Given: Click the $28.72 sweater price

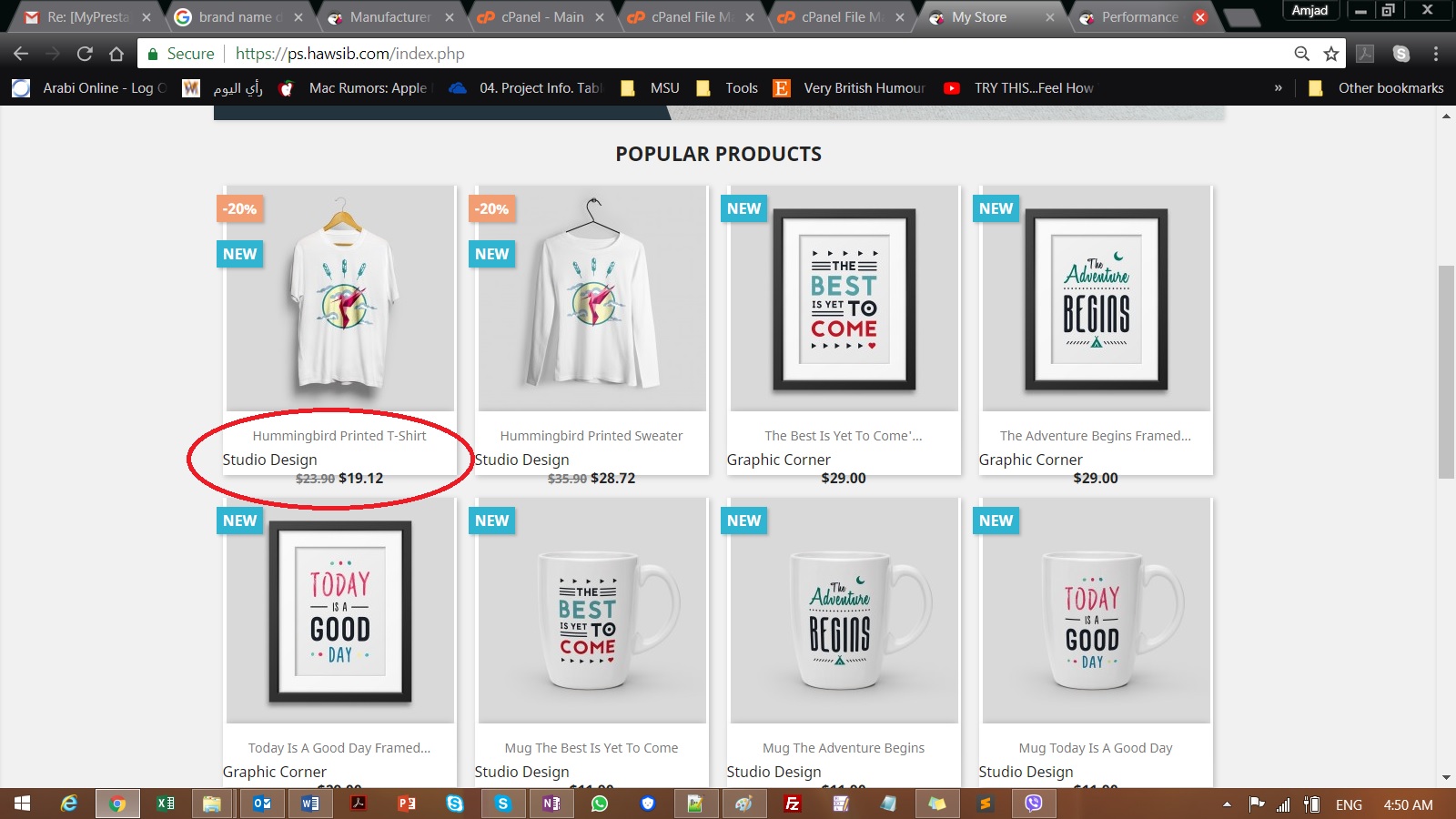Looking at the screenshot, I should coord(613,479).
